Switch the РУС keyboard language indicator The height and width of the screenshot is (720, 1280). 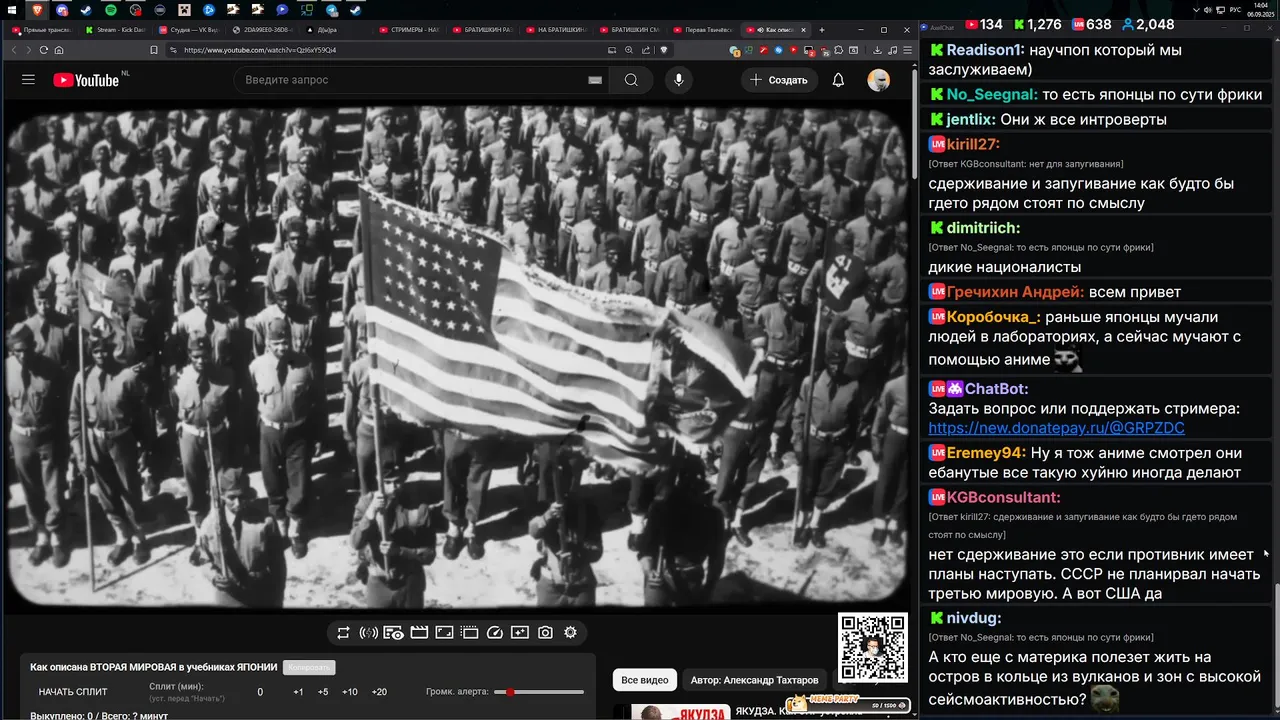(x=1237, y=10)
